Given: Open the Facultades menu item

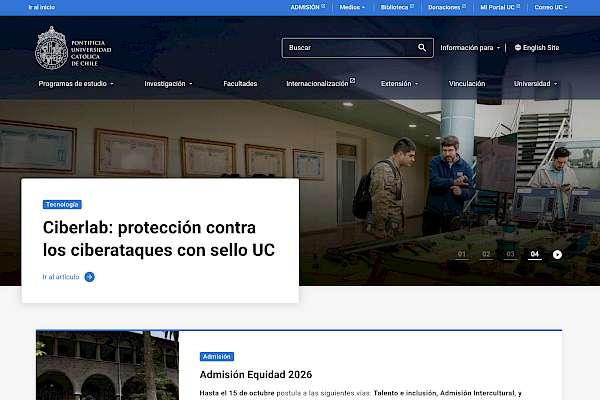Looking at the screenshot, I should click(x=240, y=83).
